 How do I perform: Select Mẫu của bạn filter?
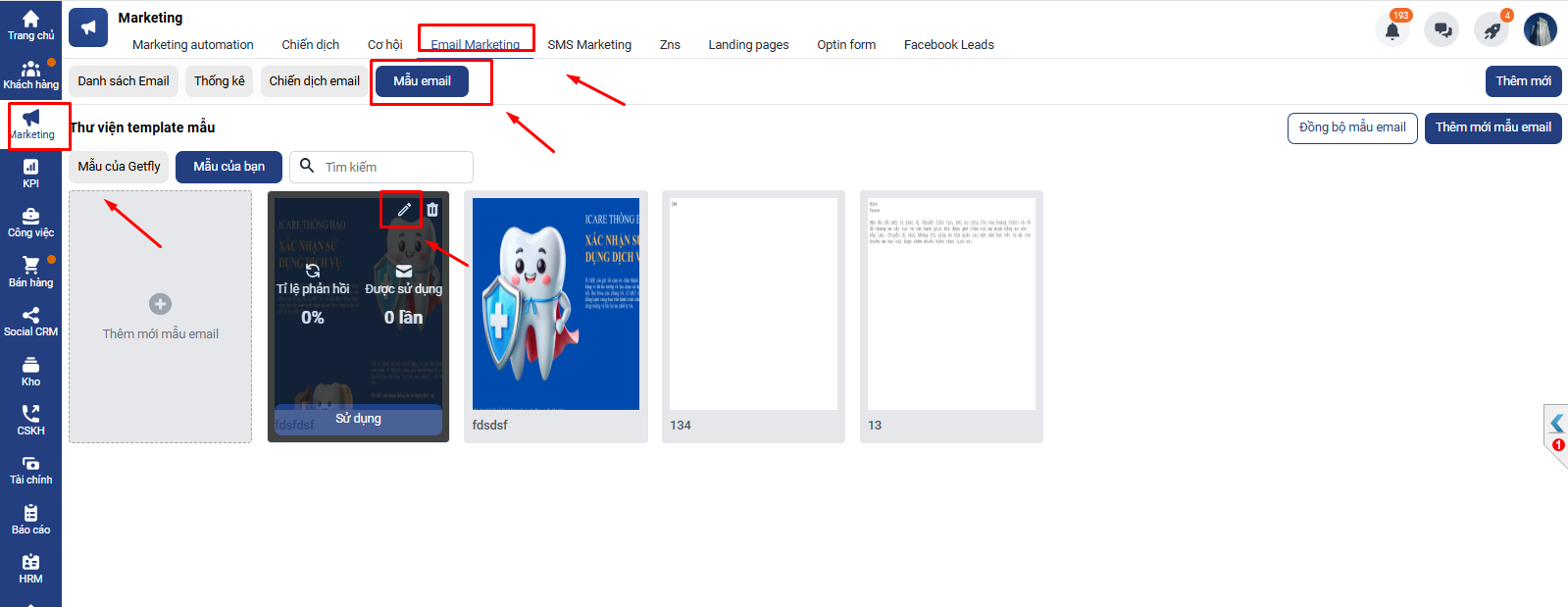(x=228, y=167)
